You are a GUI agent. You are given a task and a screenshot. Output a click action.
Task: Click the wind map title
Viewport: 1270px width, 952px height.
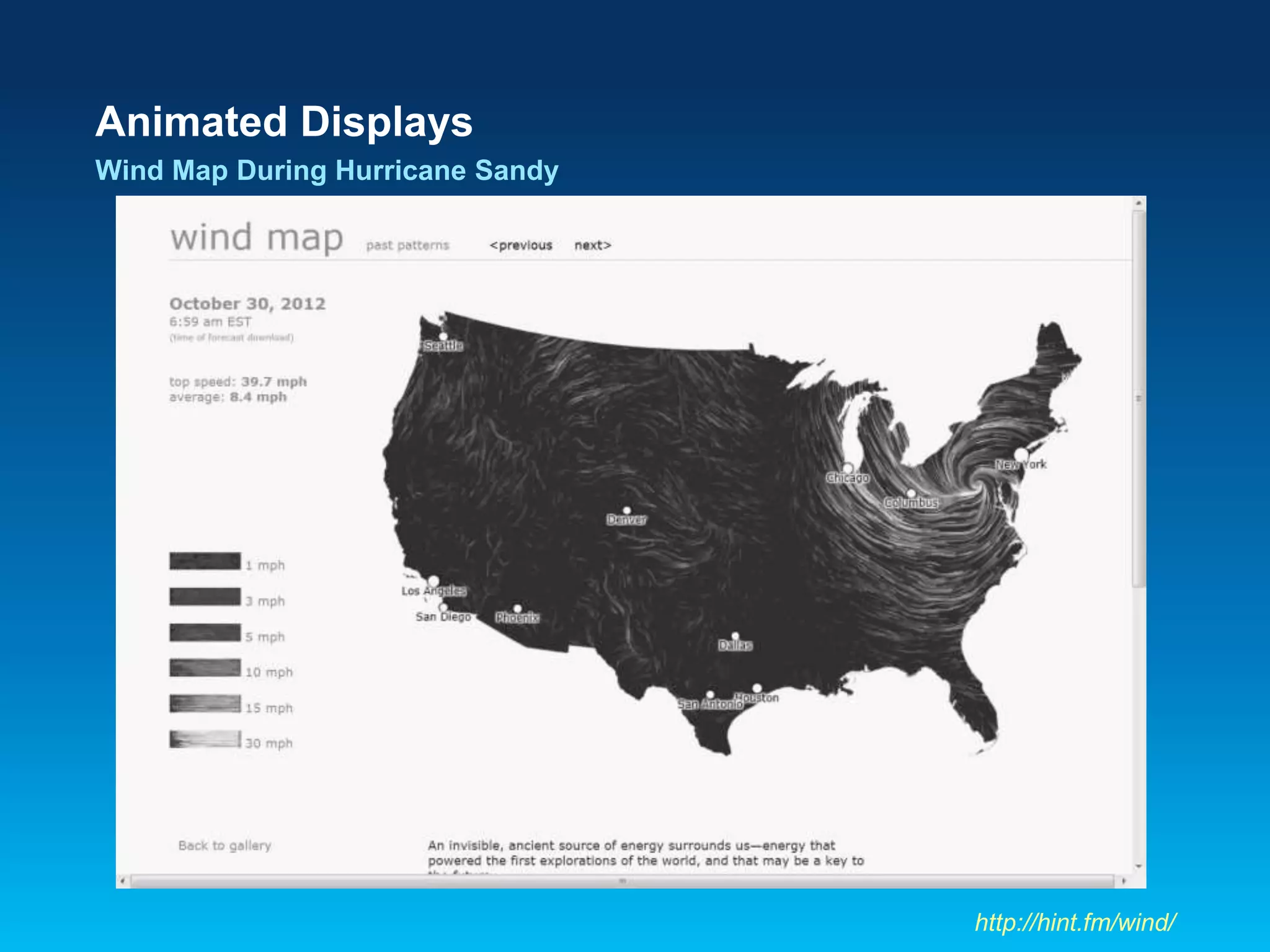(x=257, y=238)
